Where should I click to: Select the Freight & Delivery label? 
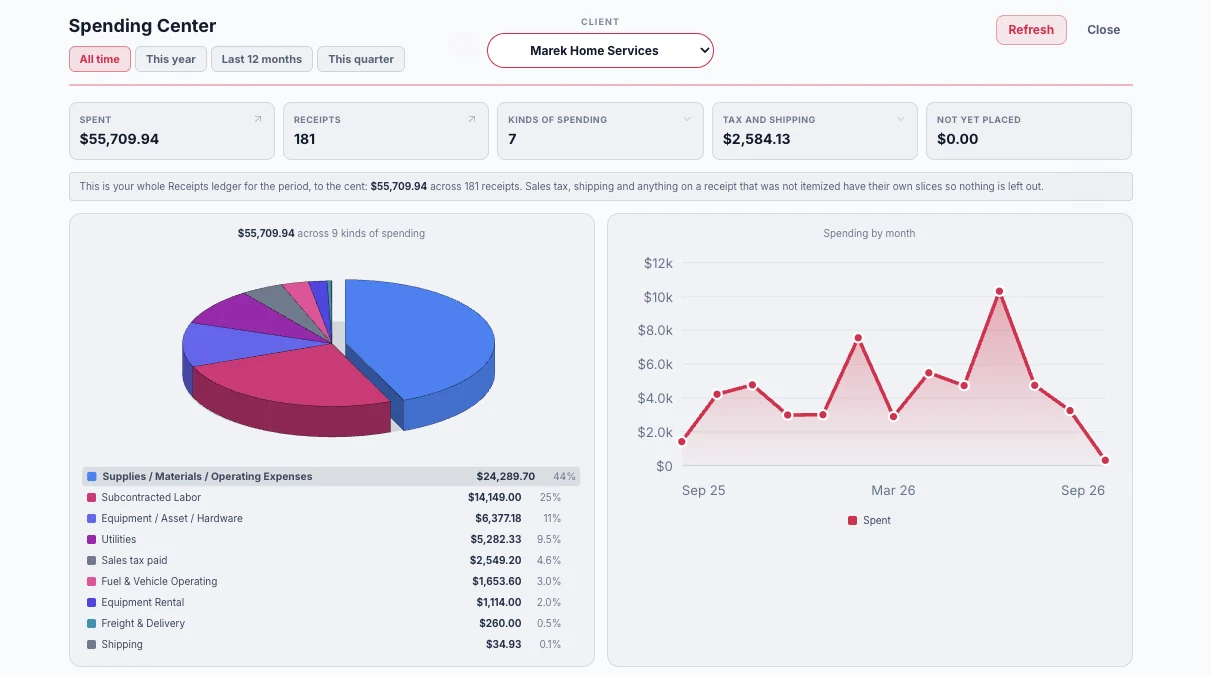click(x=143, y=624)
